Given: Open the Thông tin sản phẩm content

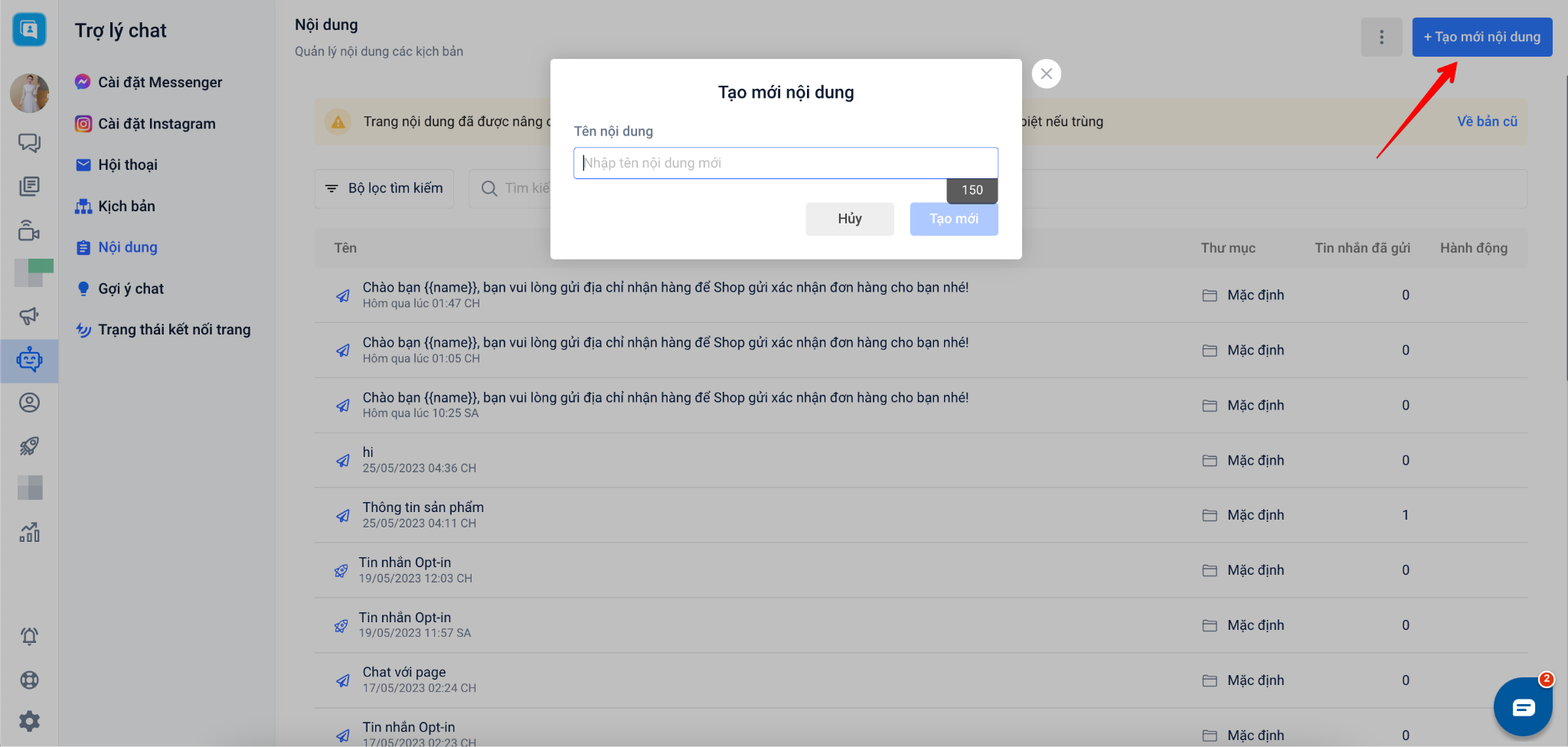Looking at the screenshot, I should pyautogui.click(x=920, y=515).
